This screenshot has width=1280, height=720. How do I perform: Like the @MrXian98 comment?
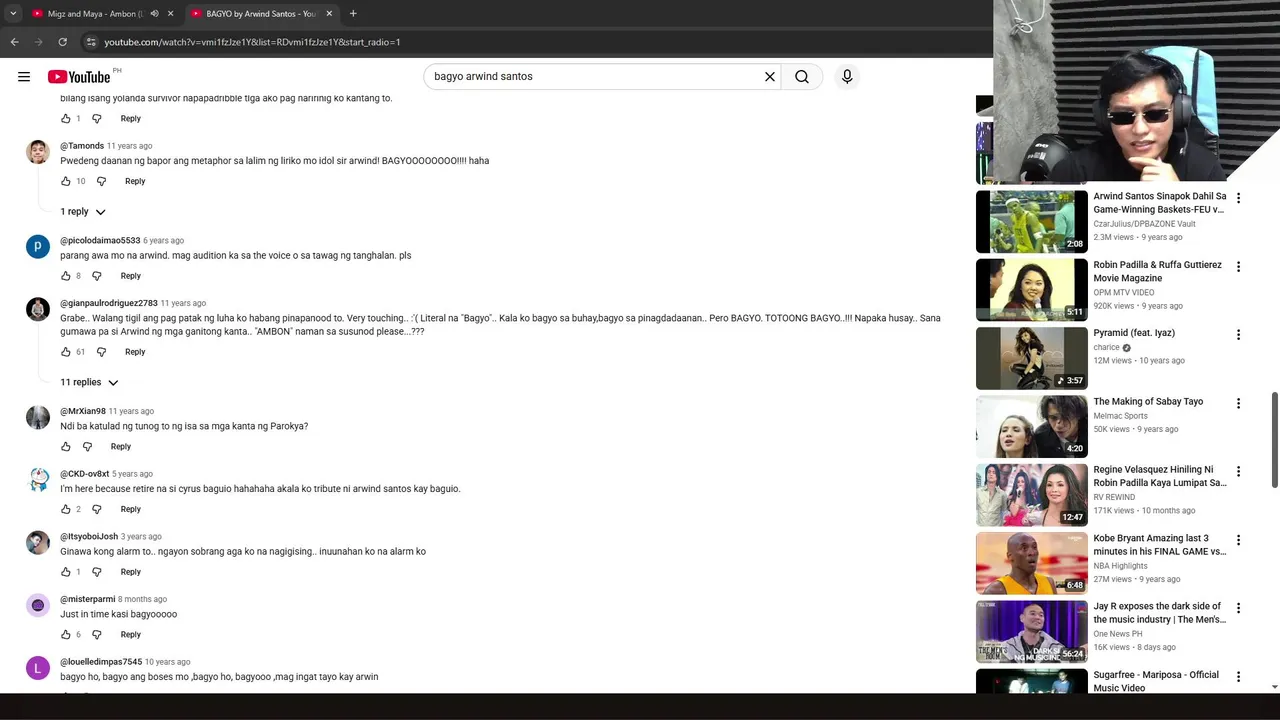click(x=66, y=447)
